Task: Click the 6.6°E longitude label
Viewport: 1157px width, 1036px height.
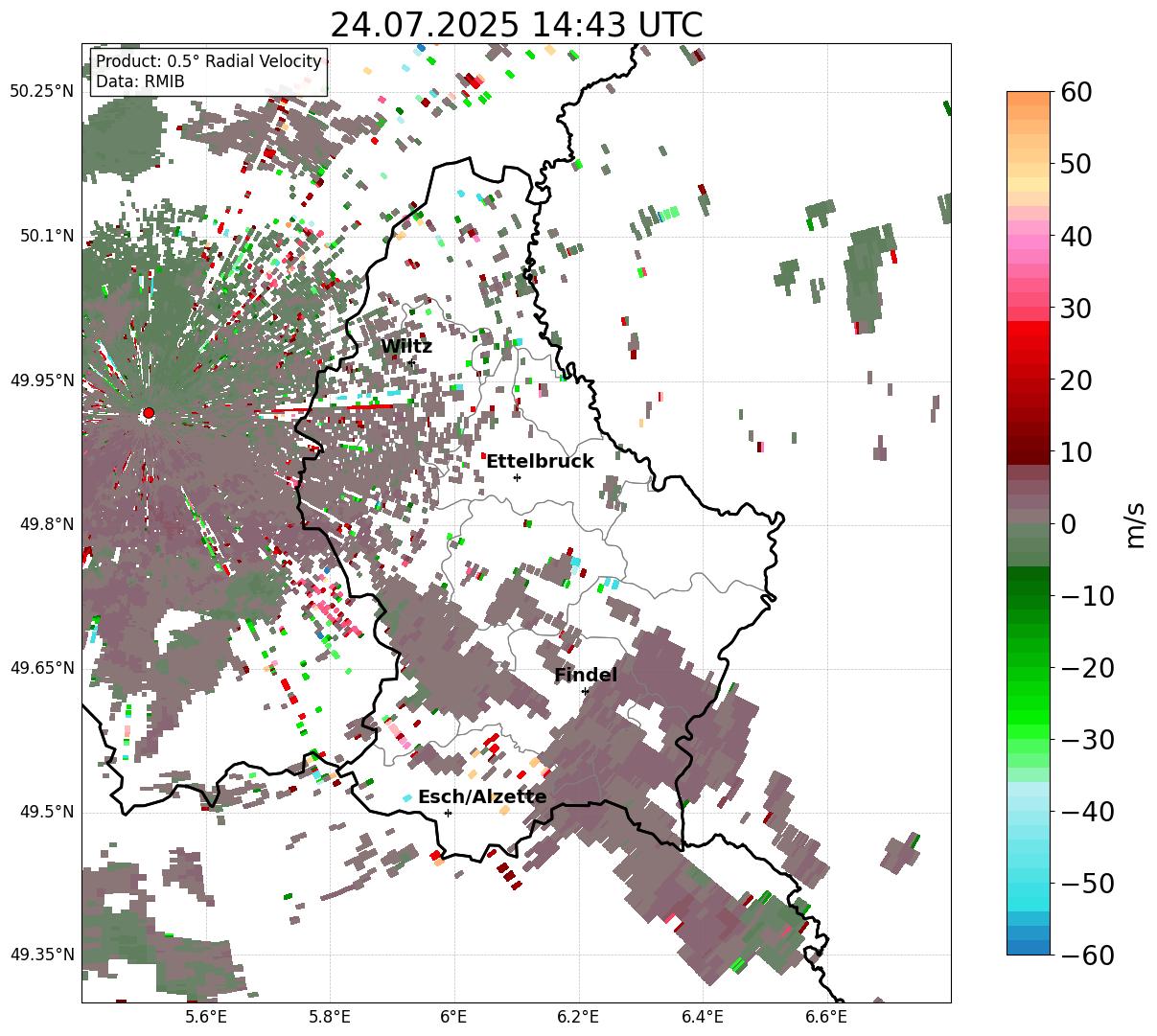Action: 826,1017
